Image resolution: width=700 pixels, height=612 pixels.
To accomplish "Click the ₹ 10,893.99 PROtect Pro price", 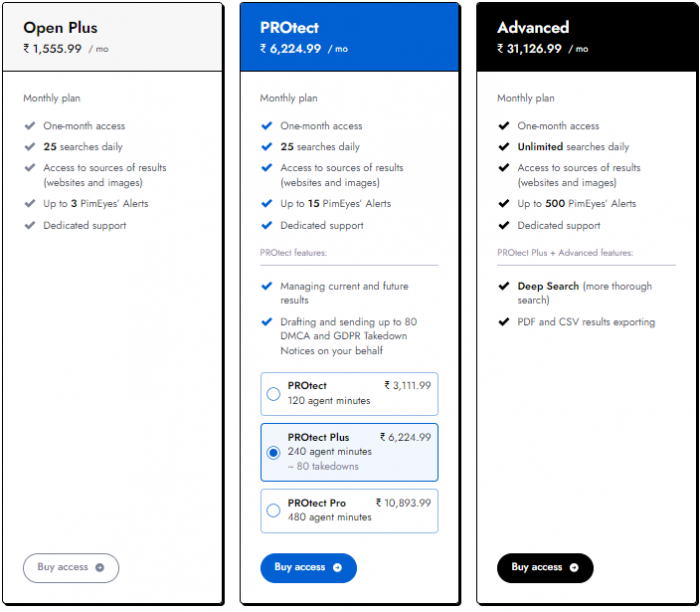I will [404, 503].
